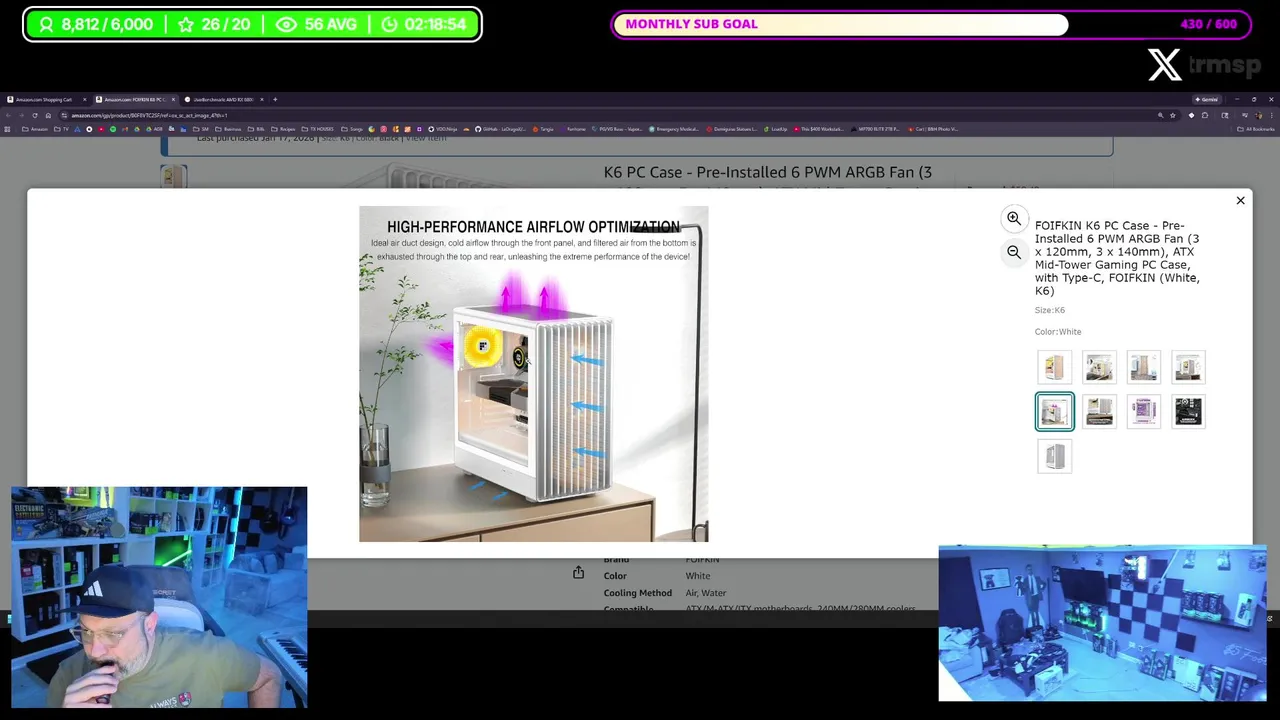Open the This $400 Workstation bookmark
The height and width of the screenshot is (720, 1280).
coord(819,129)
